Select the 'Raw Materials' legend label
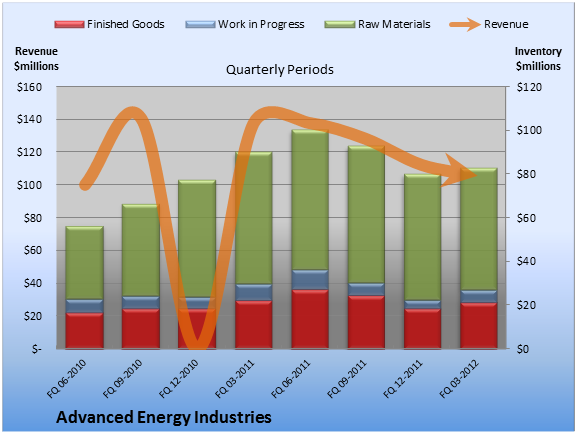 [x=394, y=24]
